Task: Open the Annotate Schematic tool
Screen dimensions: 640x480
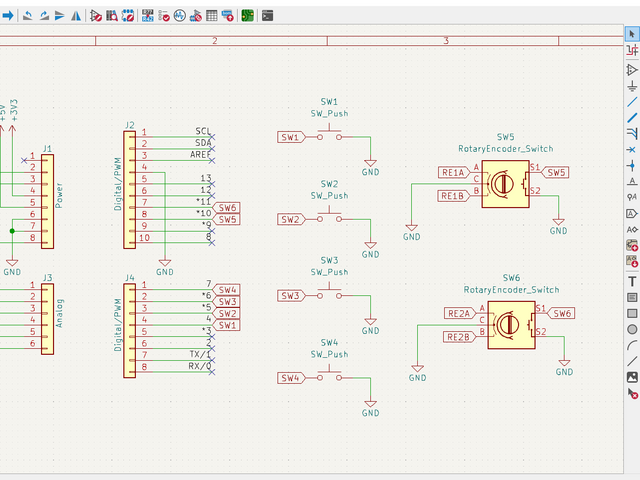Action: coord(147,16)
